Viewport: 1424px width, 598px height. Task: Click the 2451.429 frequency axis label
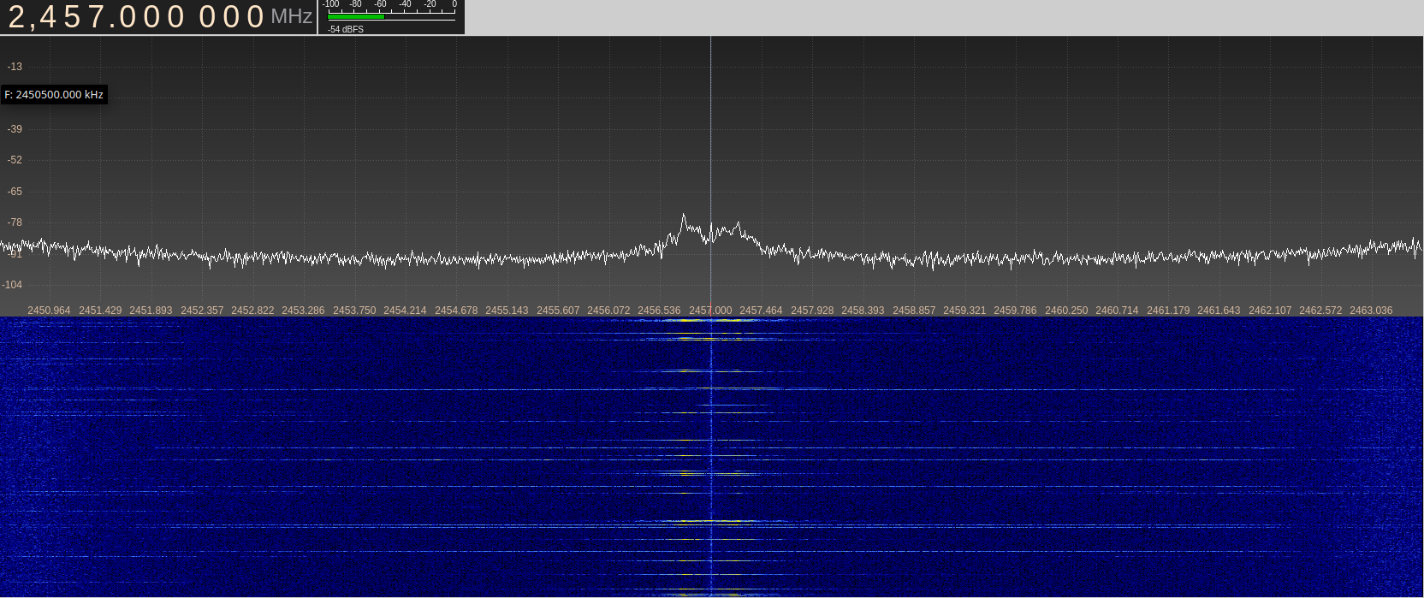(x=100, y=310)
